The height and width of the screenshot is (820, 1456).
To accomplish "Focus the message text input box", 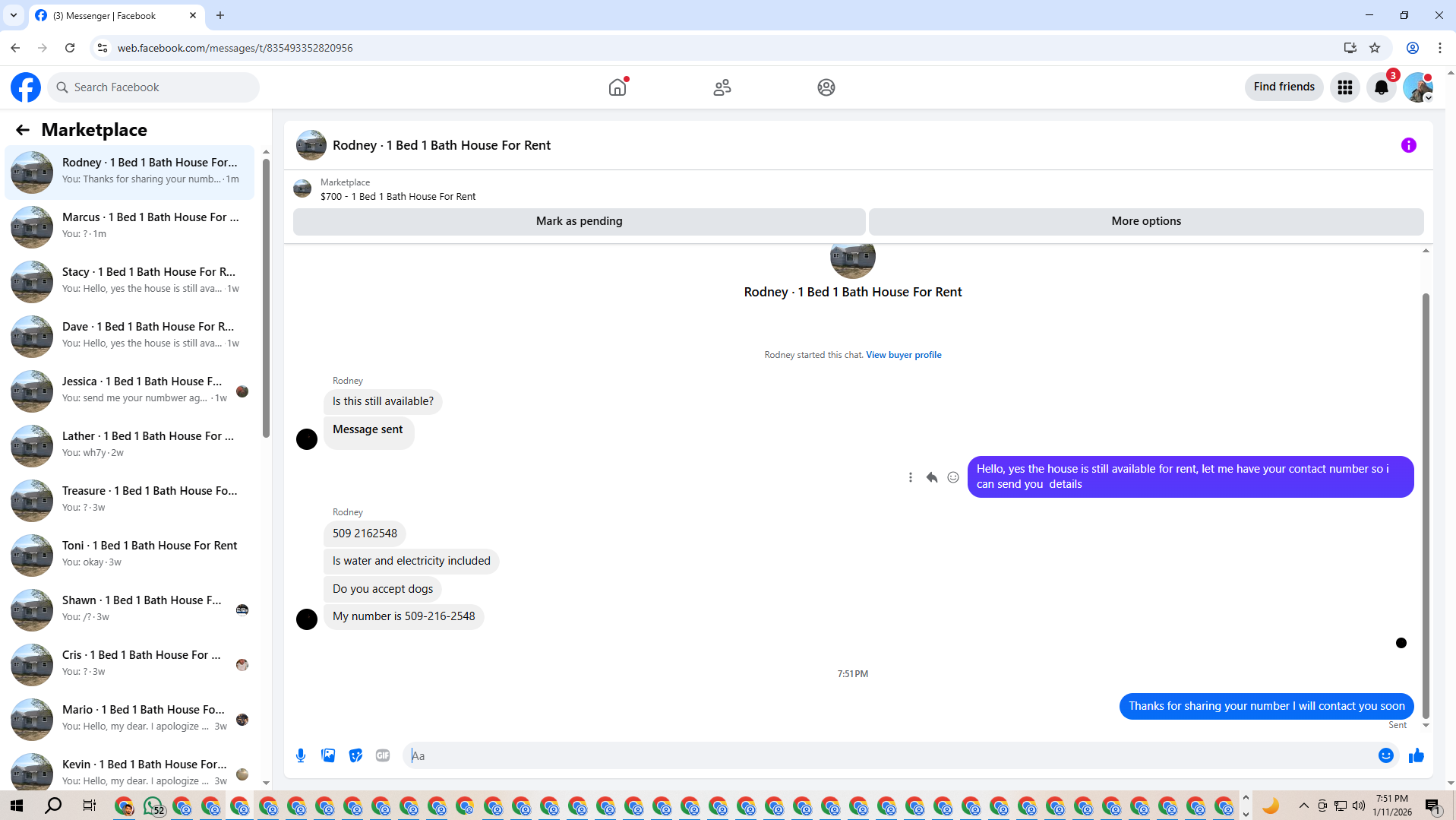I will pos(889,755).
